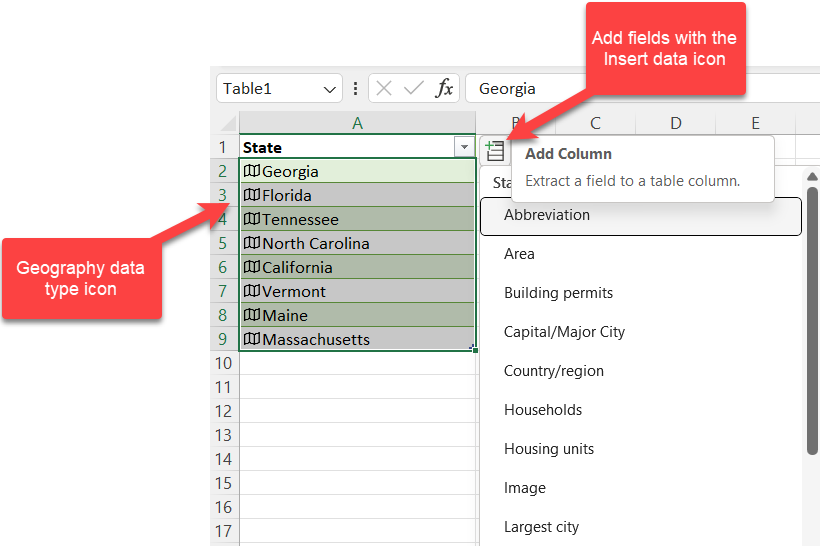Click the Insert Data add column icon
The height and width of the screenshot is (546, 820).
click(x=494, y=151)
